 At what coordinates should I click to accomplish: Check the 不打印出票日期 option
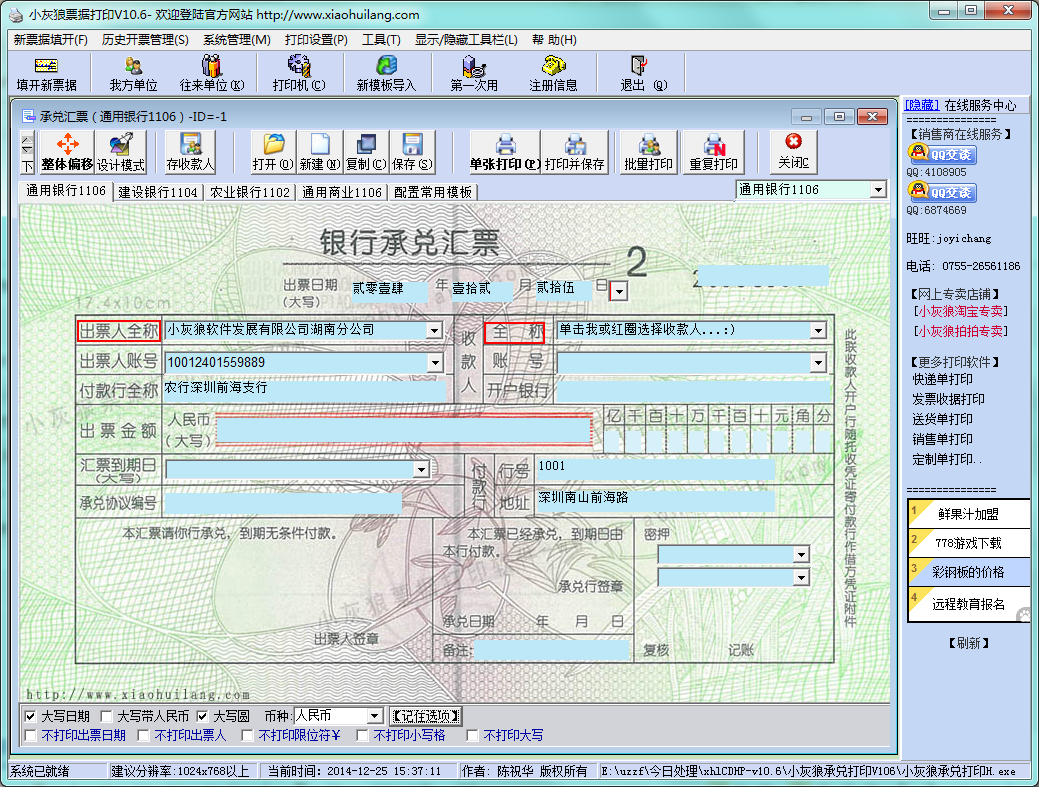point(30,736)
